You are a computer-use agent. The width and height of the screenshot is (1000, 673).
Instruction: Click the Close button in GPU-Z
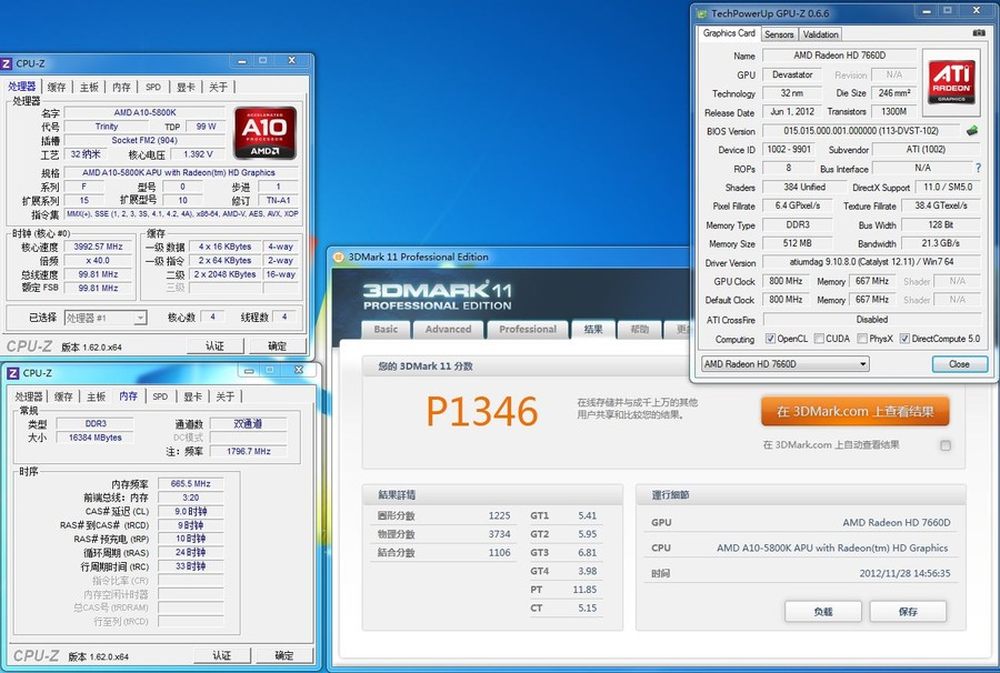tap(958, 364)
